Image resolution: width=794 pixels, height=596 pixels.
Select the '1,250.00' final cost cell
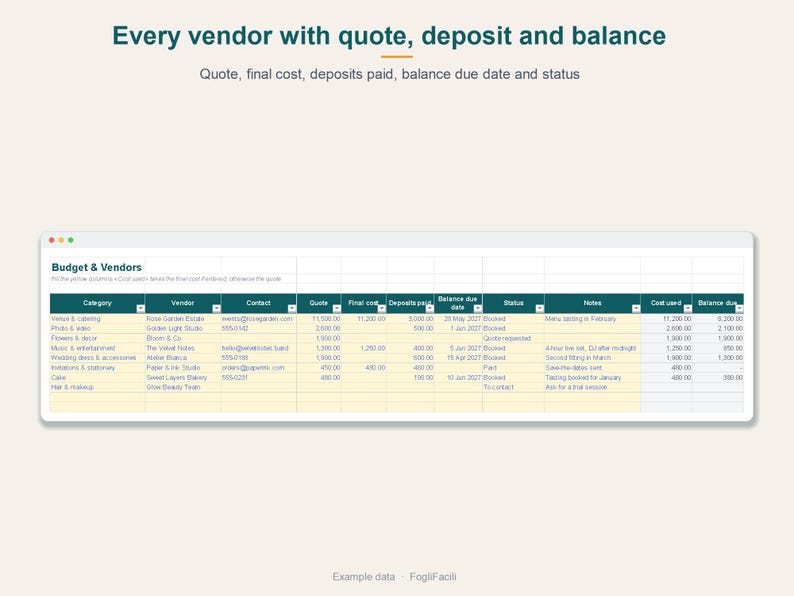pyautogui.click(x=364, y=348)
